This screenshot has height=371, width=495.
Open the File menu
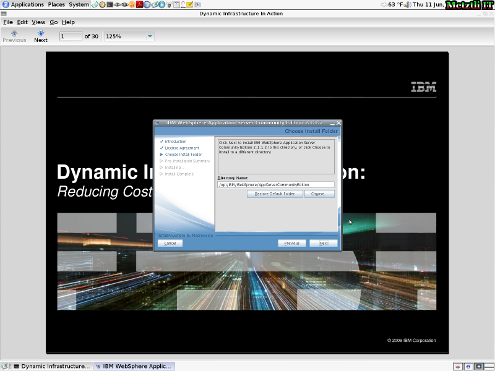click(8, 22)
